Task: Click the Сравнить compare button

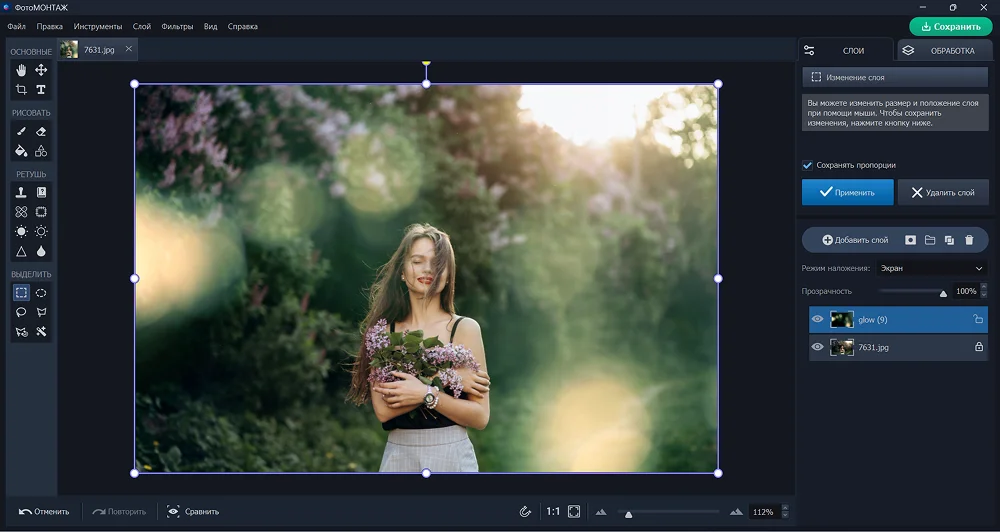Action: coord(193,512)
